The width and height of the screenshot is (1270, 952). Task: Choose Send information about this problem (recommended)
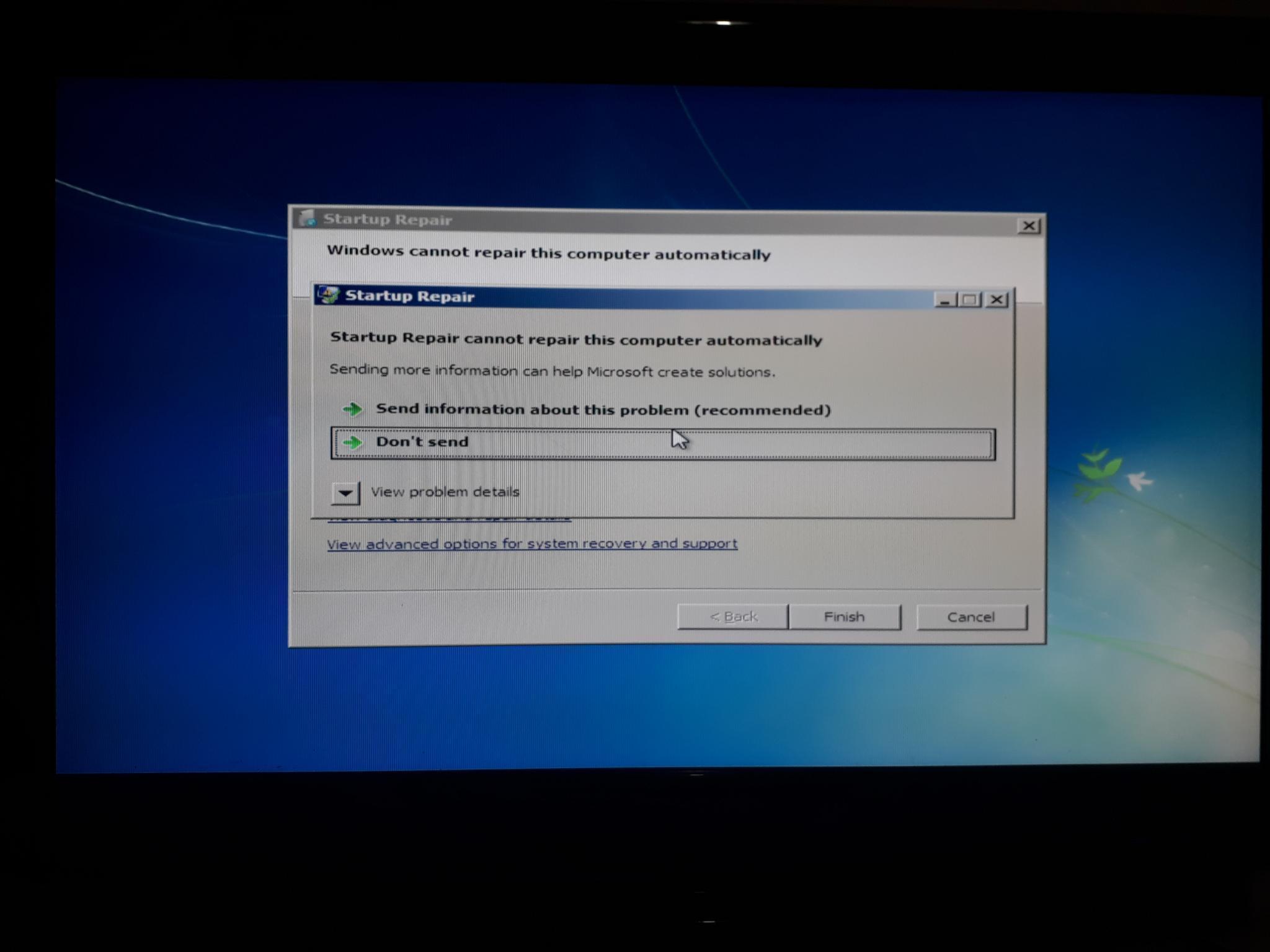pyautogui.click(x=603, y=410)
